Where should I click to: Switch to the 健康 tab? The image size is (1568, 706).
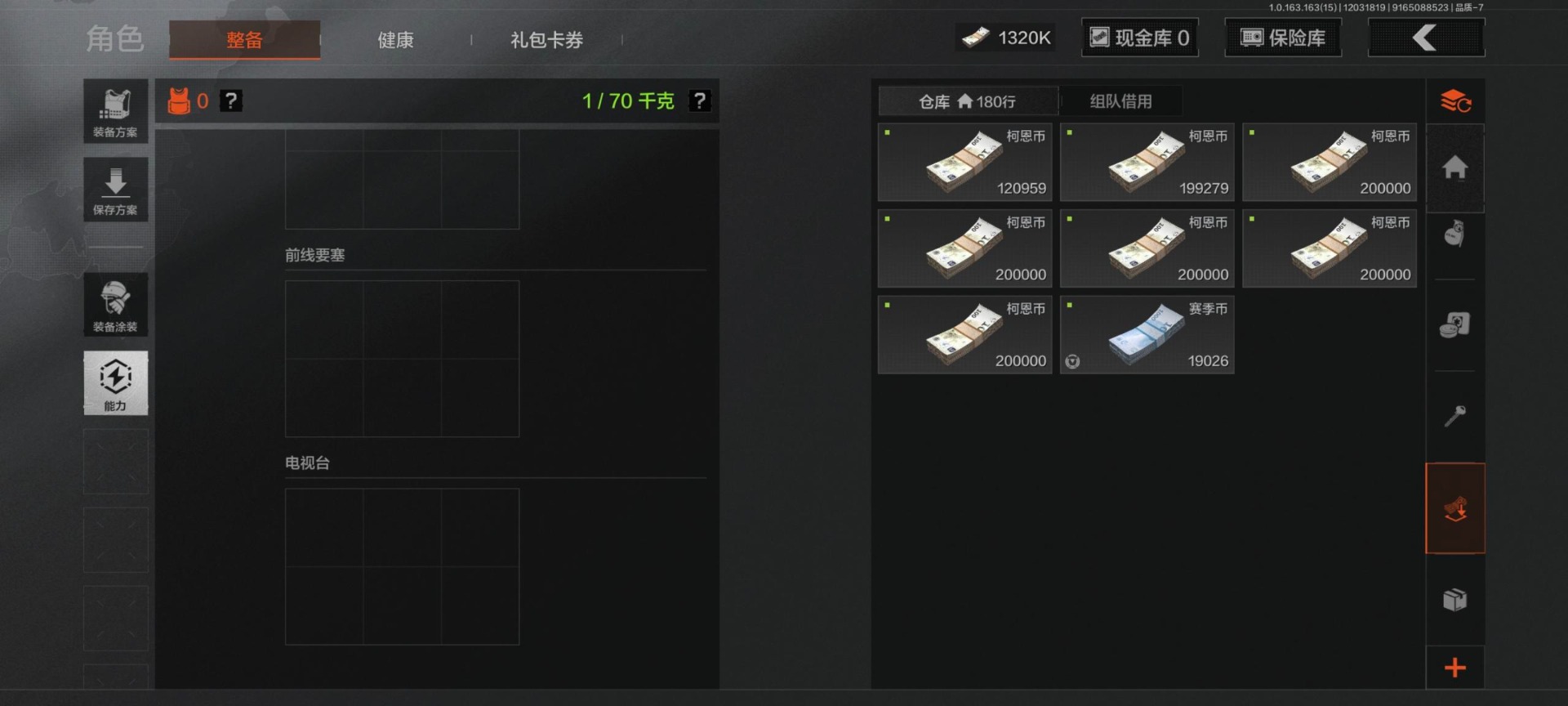tap(395, 39)
